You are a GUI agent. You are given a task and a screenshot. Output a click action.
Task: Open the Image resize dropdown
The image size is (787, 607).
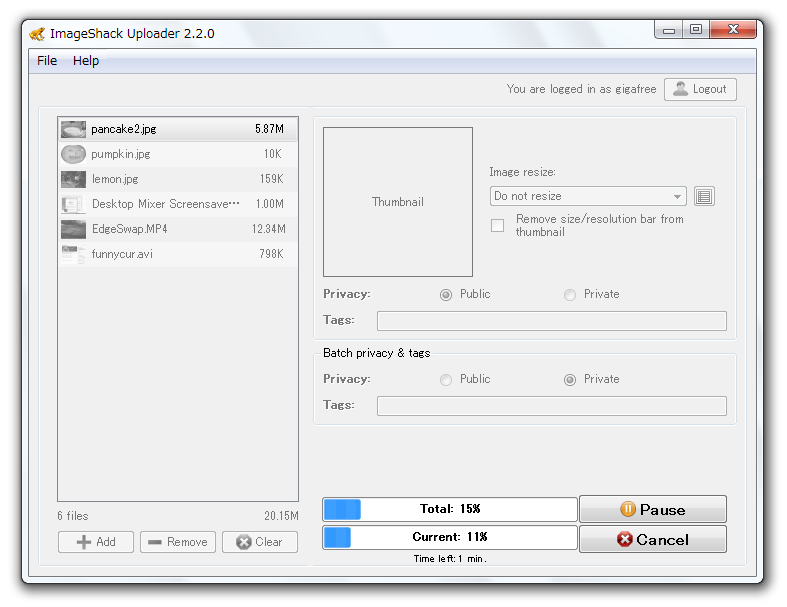(x=588, y=196)
